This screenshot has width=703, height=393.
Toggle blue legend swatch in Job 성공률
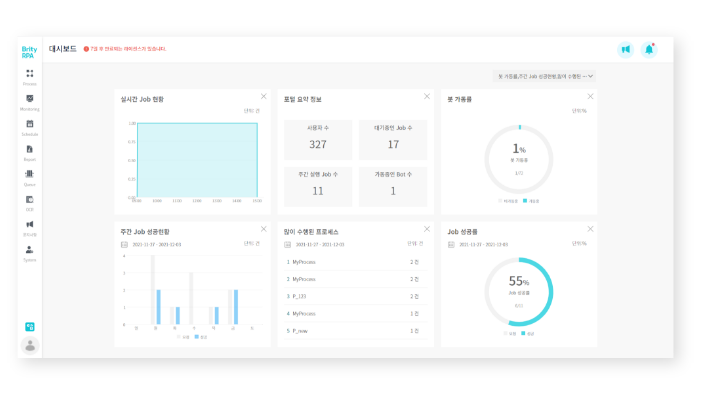point(523,333)
